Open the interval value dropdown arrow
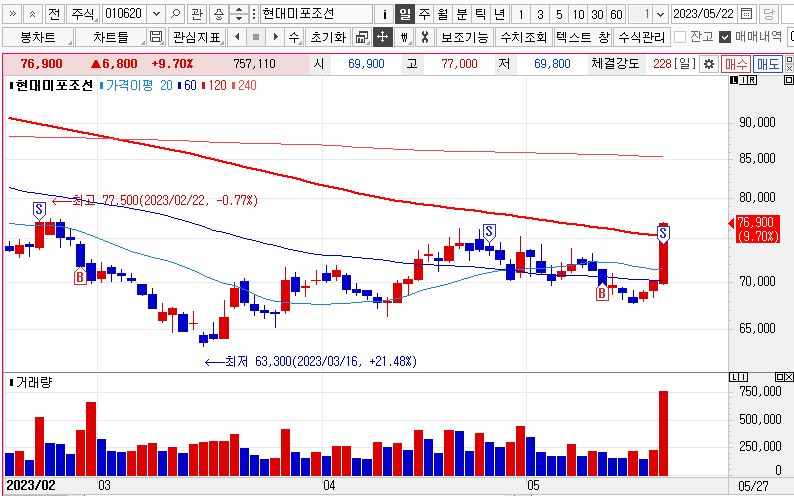 point(660,14)
